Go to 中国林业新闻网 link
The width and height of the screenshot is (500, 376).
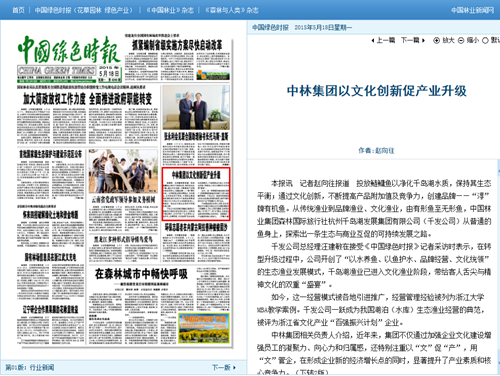472,10
